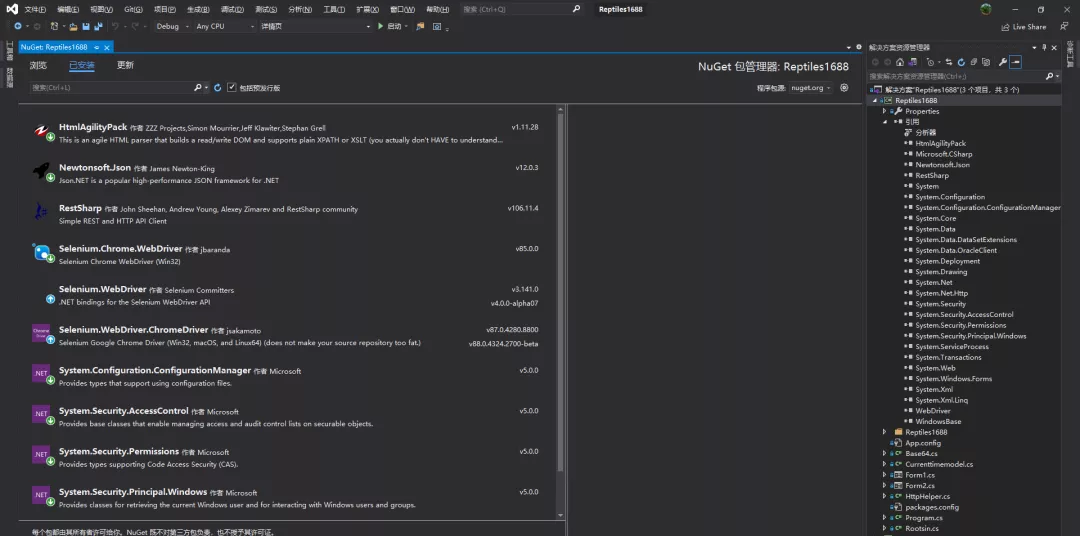Pin the NuGet: Reptiles1688 document tab
Image resolution: width=1080 pixels, height=536 pixels.
click(97, 48)
